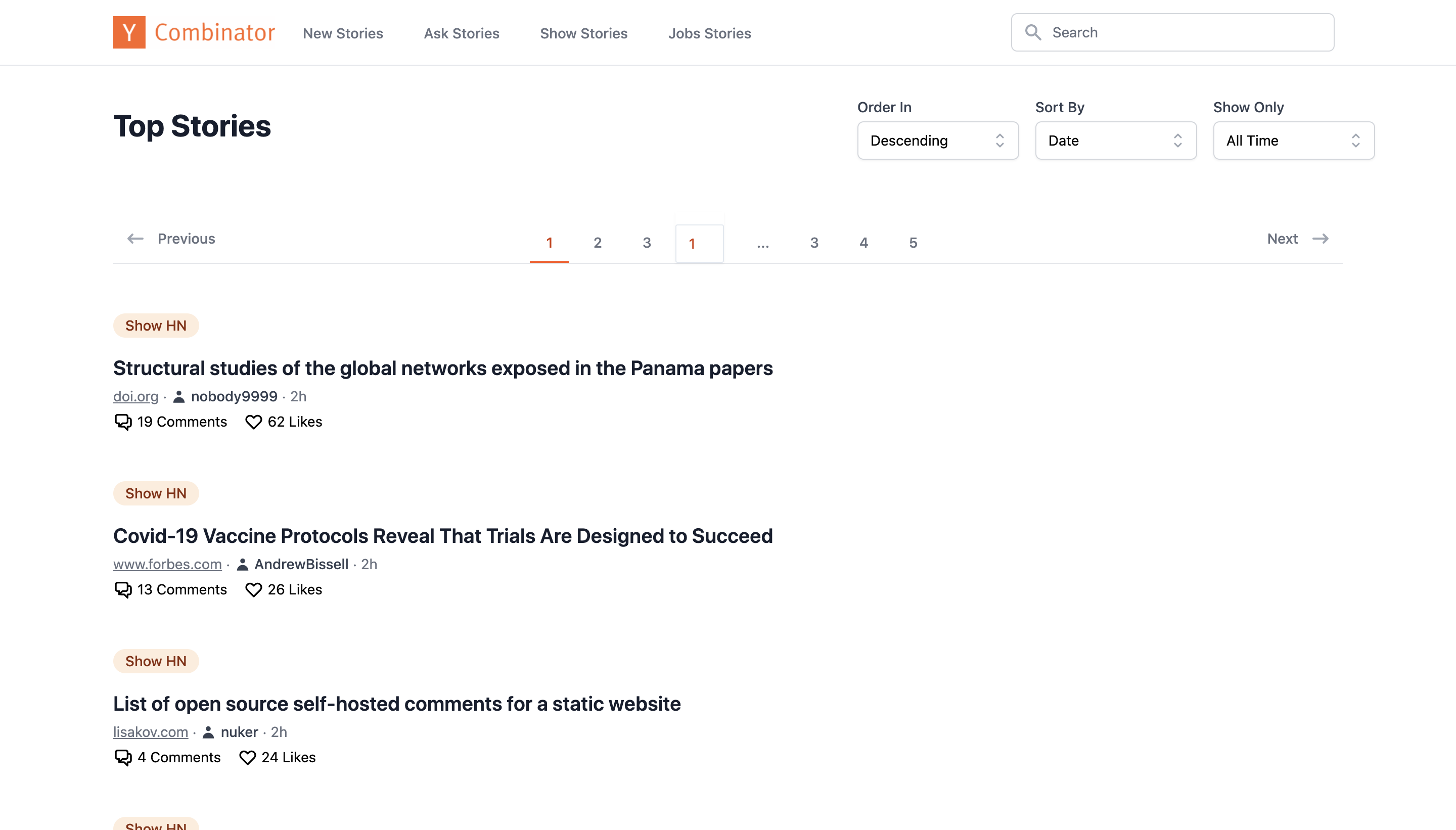Open the Sort By dropdown set to Date
Screen dimensions: 1456x830
click(1115, 140)
